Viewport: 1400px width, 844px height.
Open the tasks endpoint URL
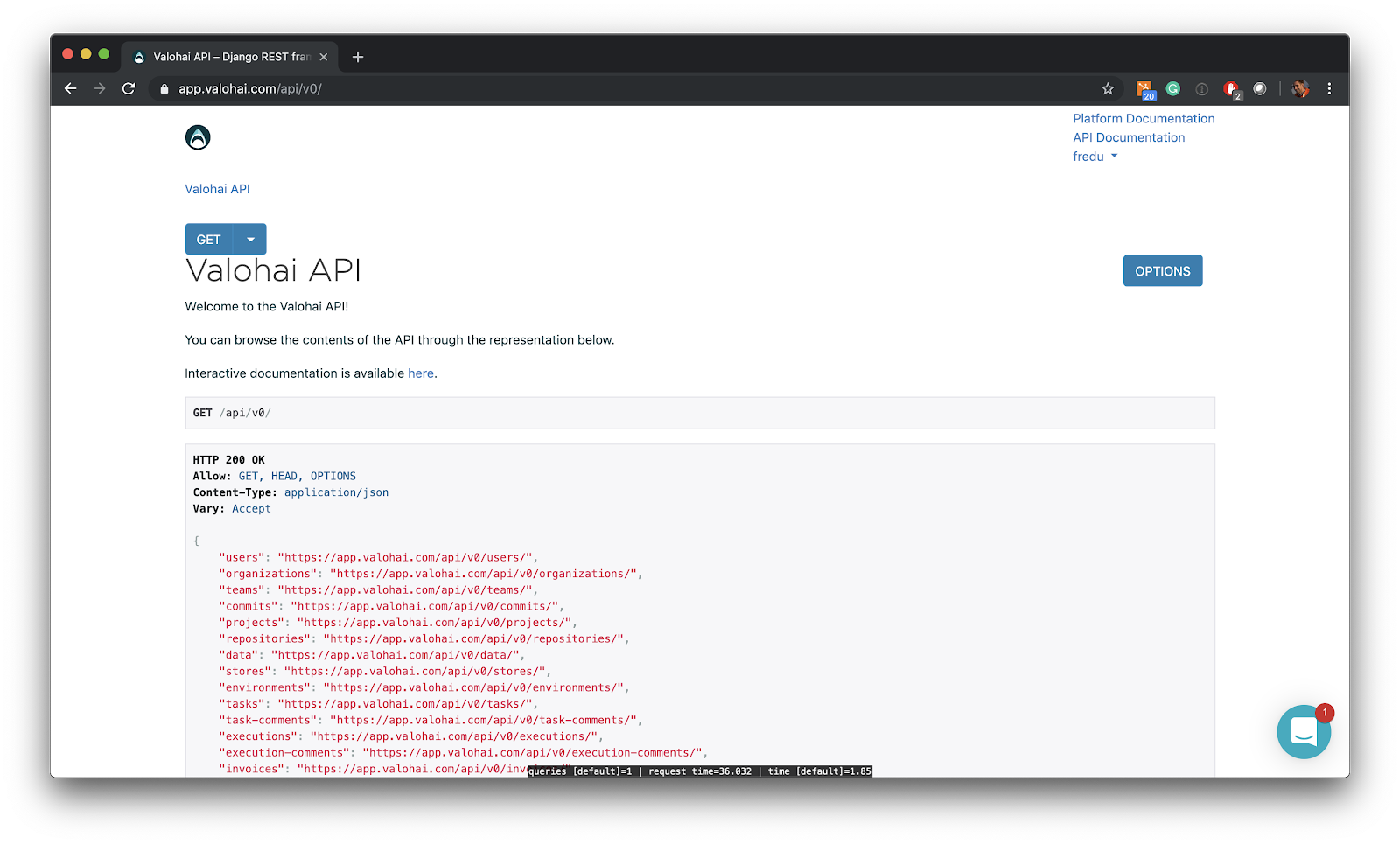pyautogui.click(x=405, y=704)
